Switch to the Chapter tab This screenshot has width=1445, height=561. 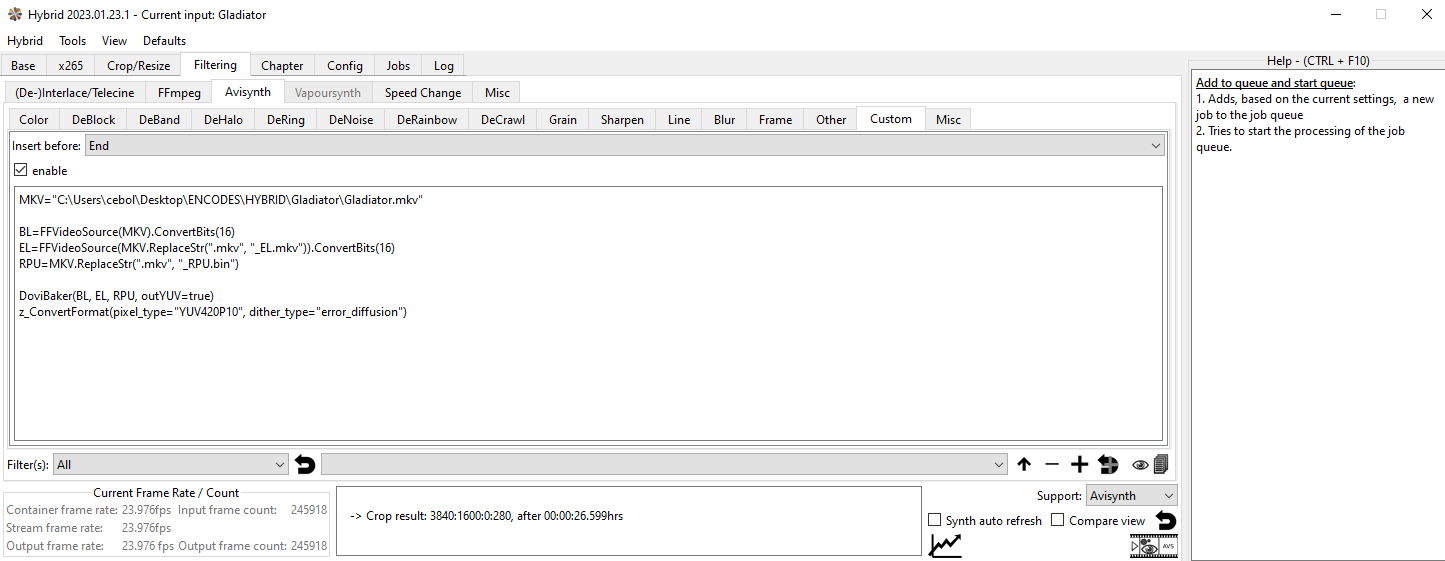pyautogui.click(x=282, y=66)
